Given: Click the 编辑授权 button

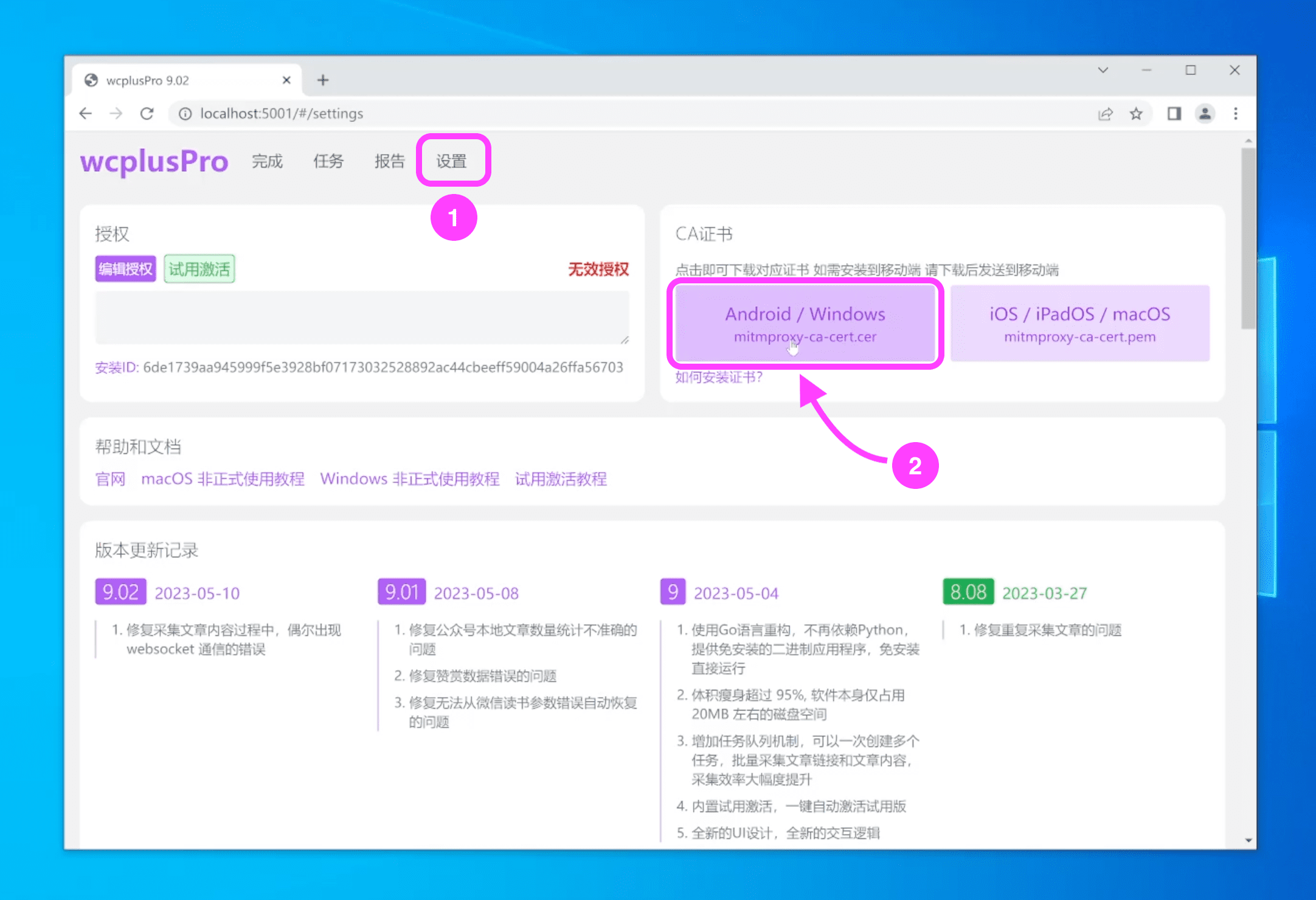Looking at the screenshot, I should [x=125, y=269].
